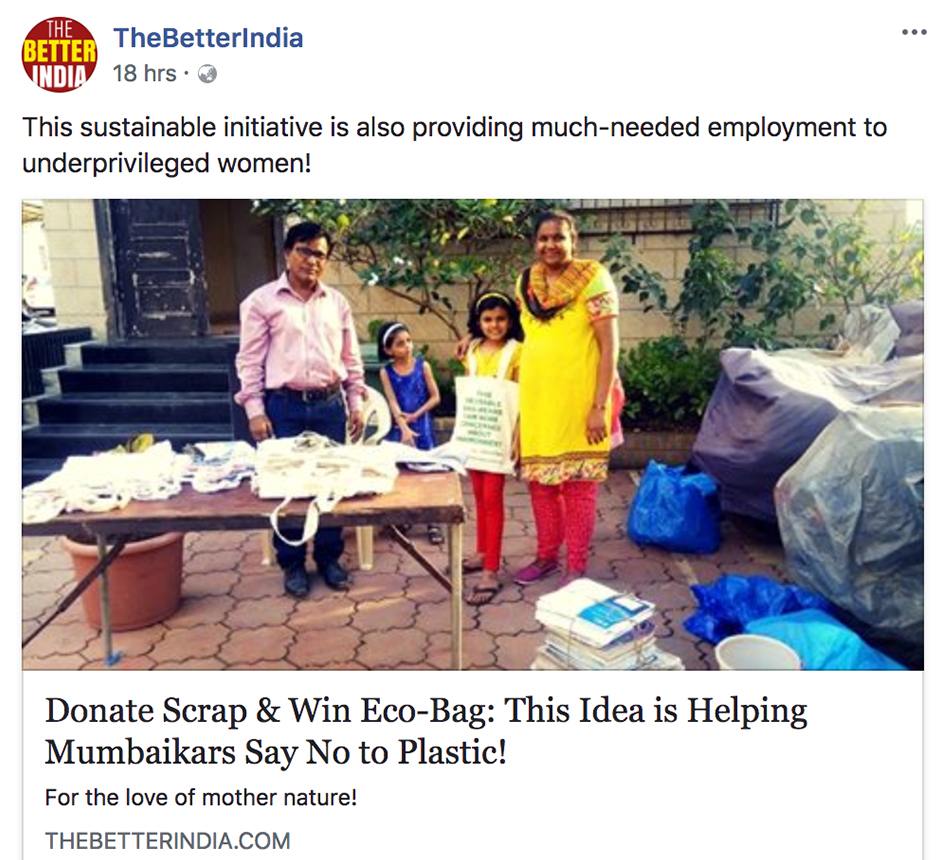Click the globe public-audience icon

[x=207, y=74]
